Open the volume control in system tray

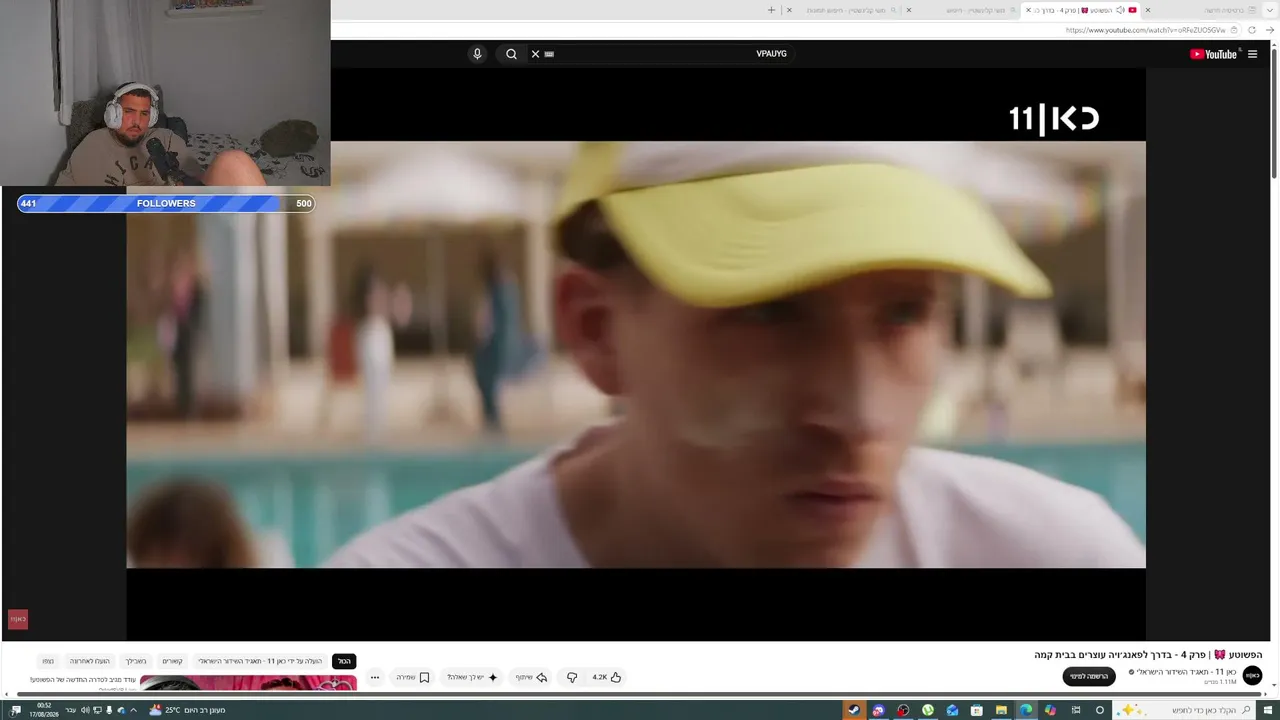[x=85, y=710]
